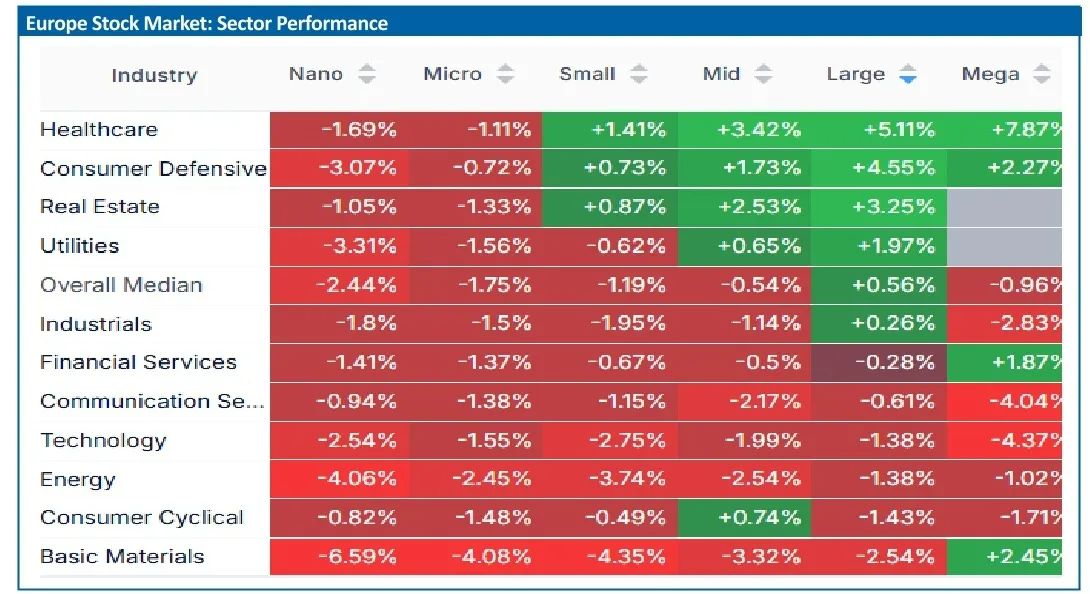Click Healthcare Mega cell +7.87%
Screen dimensions: 1090x594
point(1004,130)
